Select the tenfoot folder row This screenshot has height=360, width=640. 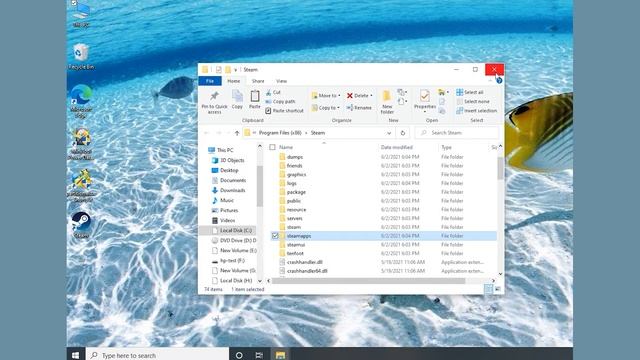pyautogui.click(x=383, y=253)
